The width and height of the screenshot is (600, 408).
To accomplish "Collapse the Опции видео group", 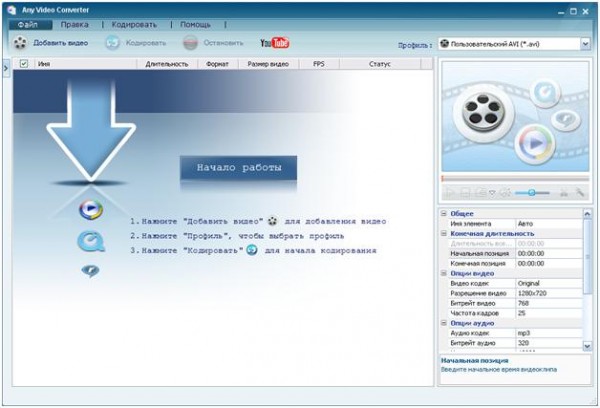I will [443, 273].
